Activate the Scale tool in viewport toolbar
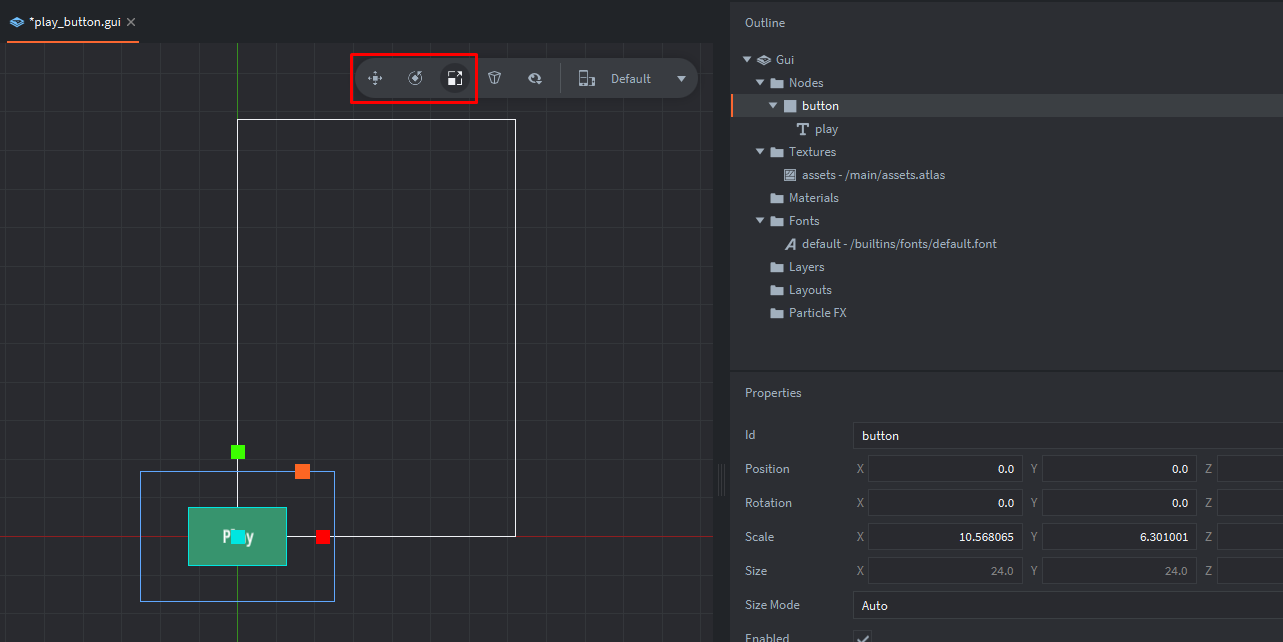Screen dimensions: 1283x642 point(455,78)
